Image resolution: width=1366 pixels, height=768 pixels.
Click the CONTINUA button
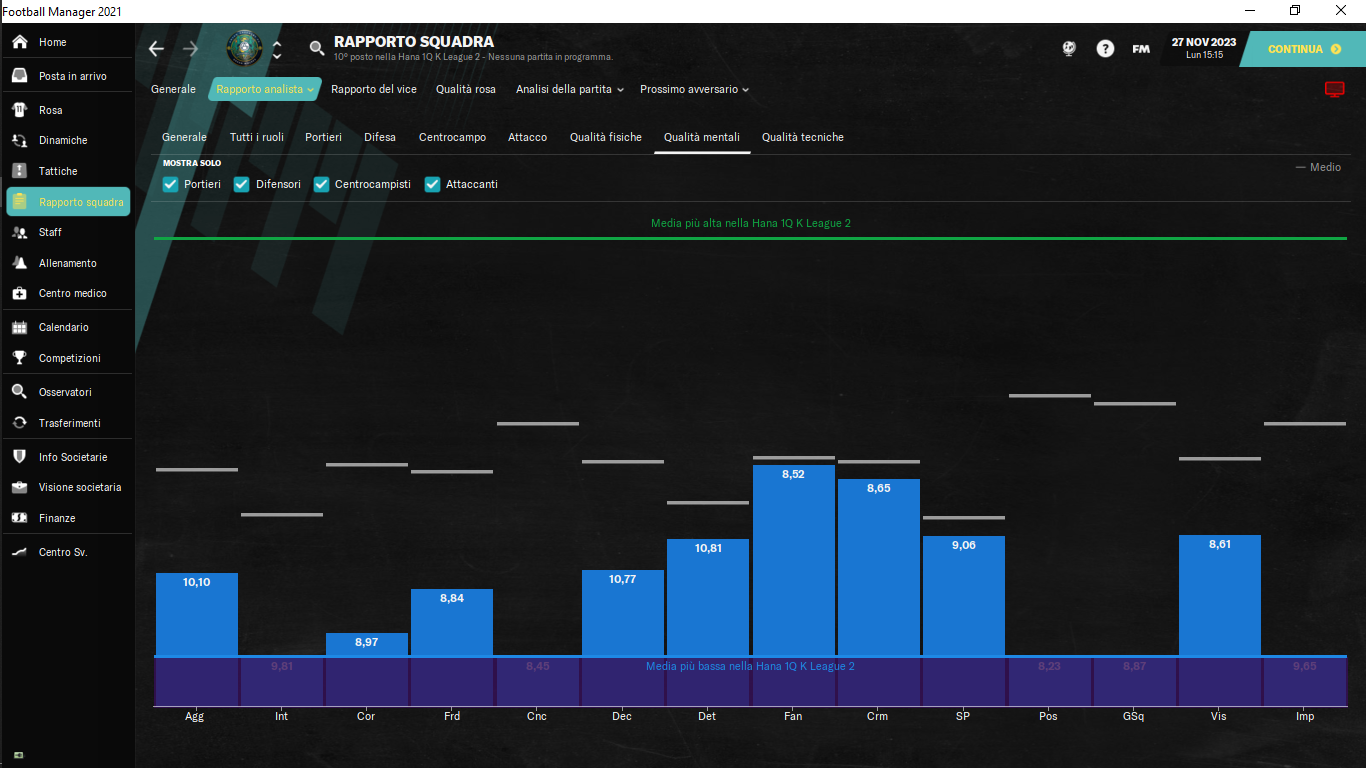click(x=1304, y=49)
